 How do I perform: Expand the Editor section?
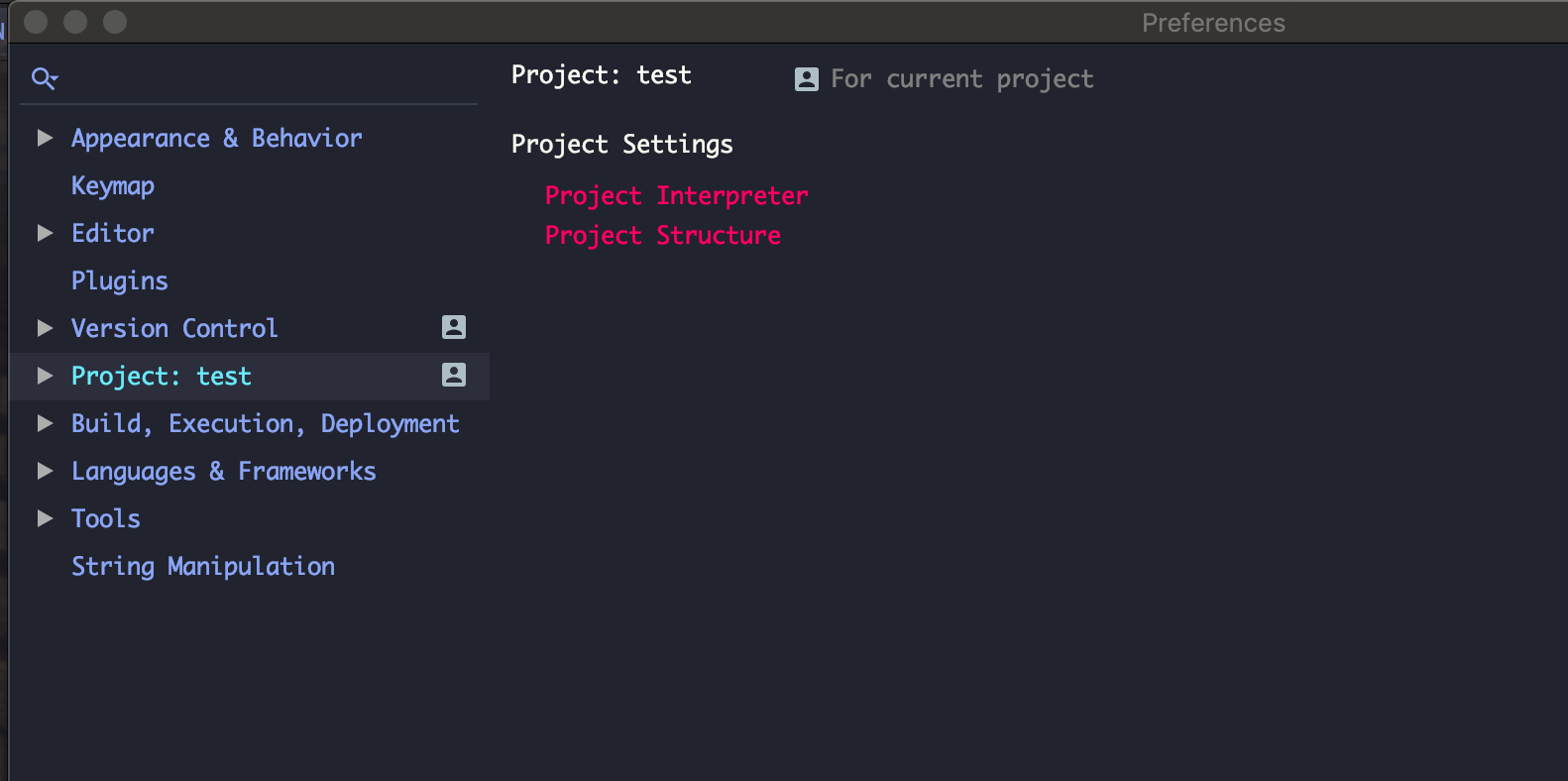pos(45,233)
